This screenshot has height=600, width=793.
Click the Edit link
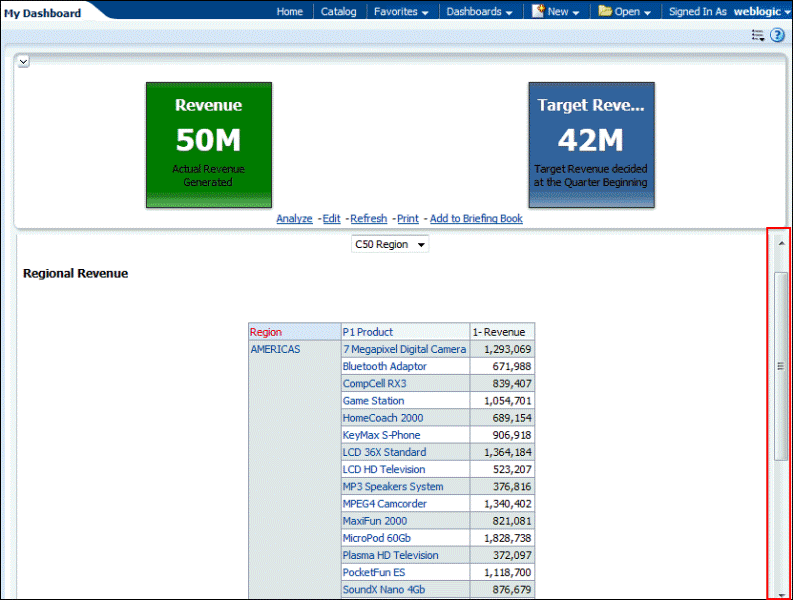331,219
